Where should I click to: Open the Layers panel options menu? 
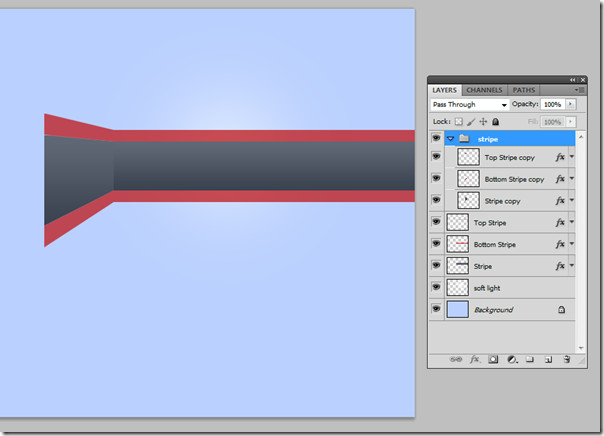tap(580, 90)
